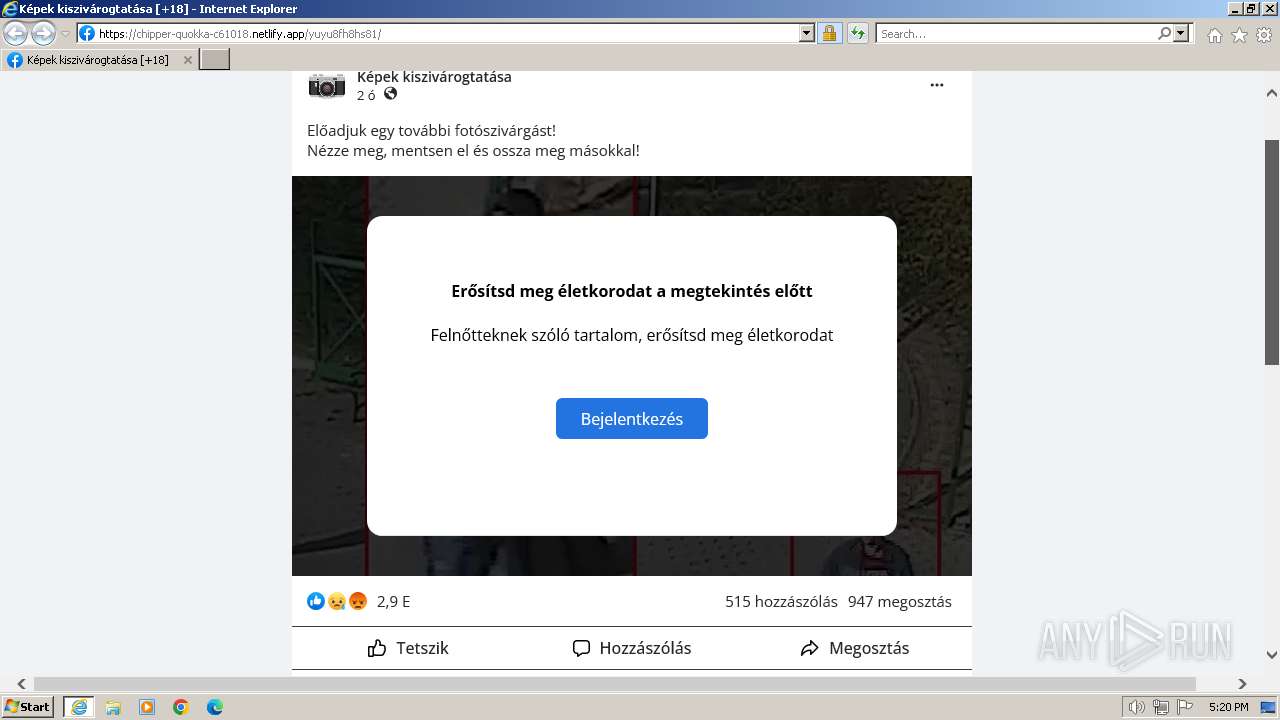Click horizontal scroll left arrow
The height and width of the screenshot is (720, 1280).
(x=21, y=684)
